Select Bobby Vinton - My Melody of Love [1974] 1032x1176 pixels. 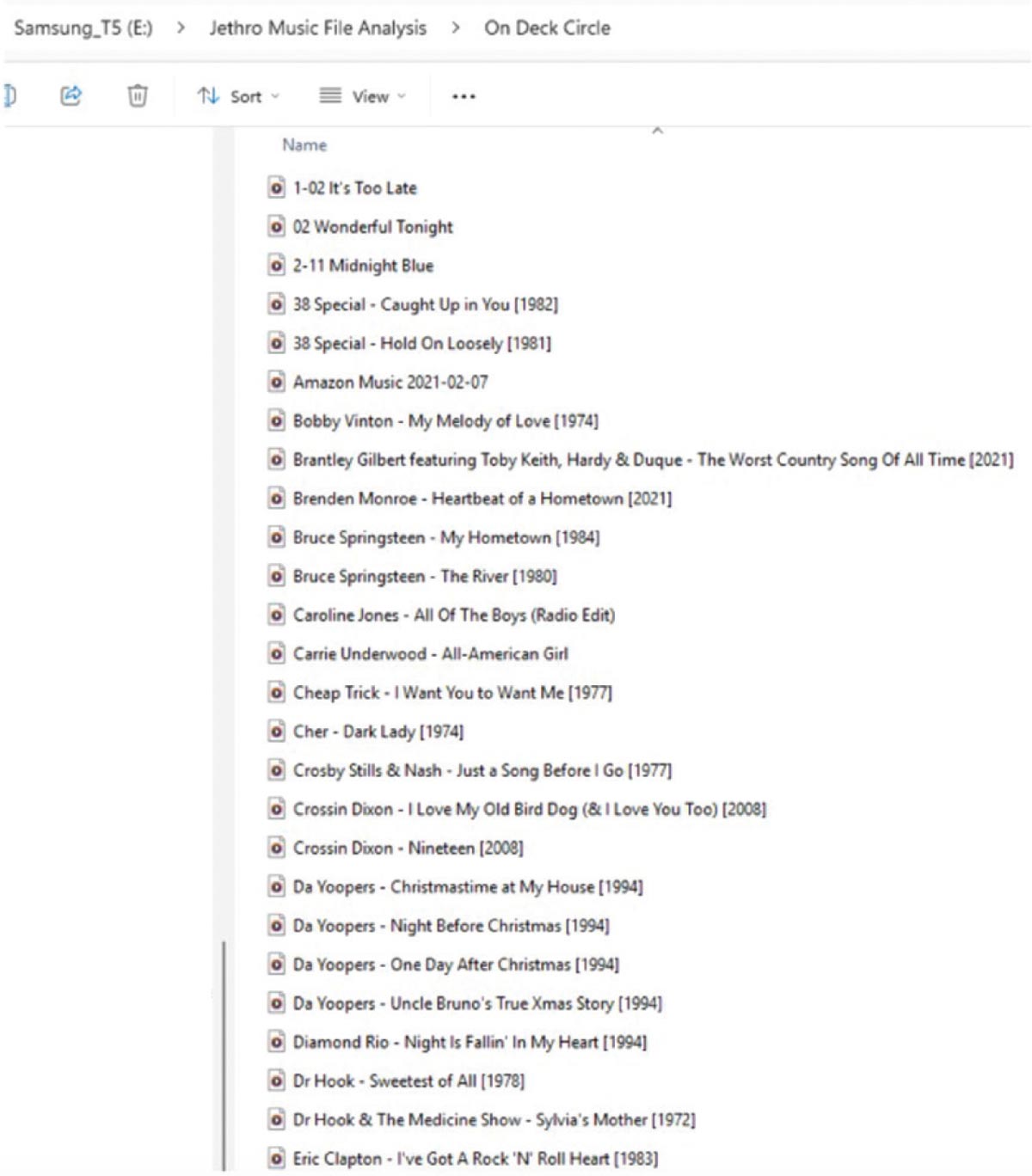[445, 421]
